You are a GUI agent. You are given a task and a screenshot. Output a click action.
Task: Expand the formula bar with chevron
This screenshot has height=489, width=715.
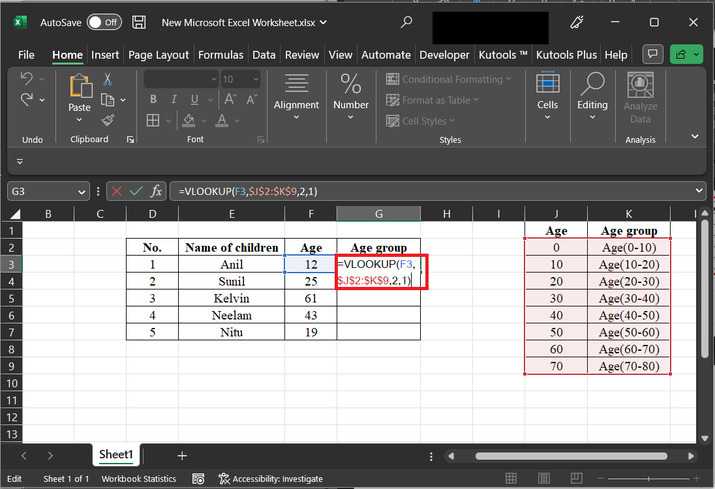697,191
